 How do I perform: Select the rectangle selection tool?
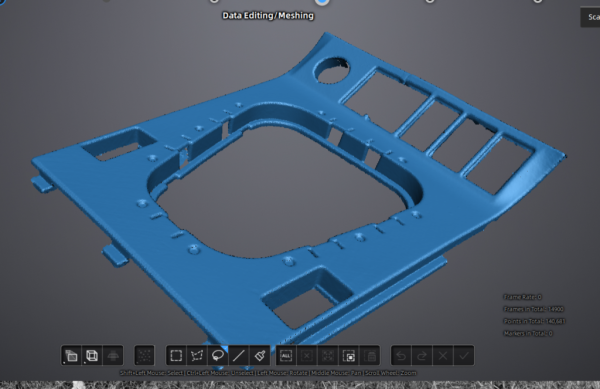pos(176,356)
